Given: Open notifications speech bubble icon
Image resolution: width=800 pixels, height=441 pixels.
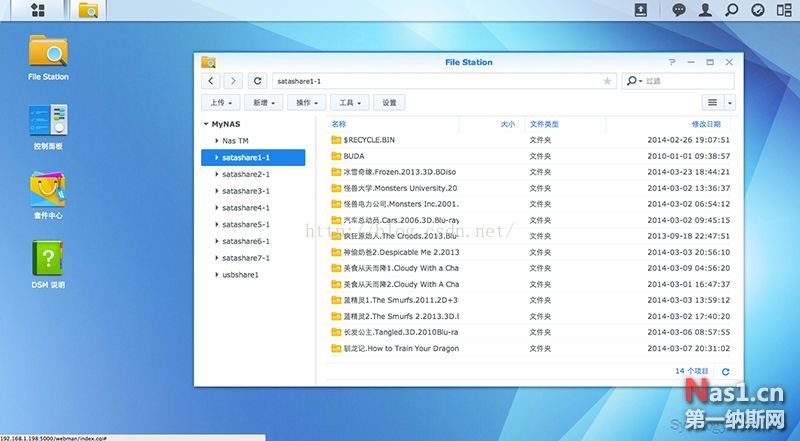Looking at the screenshot, I should (x=679, y=10).
